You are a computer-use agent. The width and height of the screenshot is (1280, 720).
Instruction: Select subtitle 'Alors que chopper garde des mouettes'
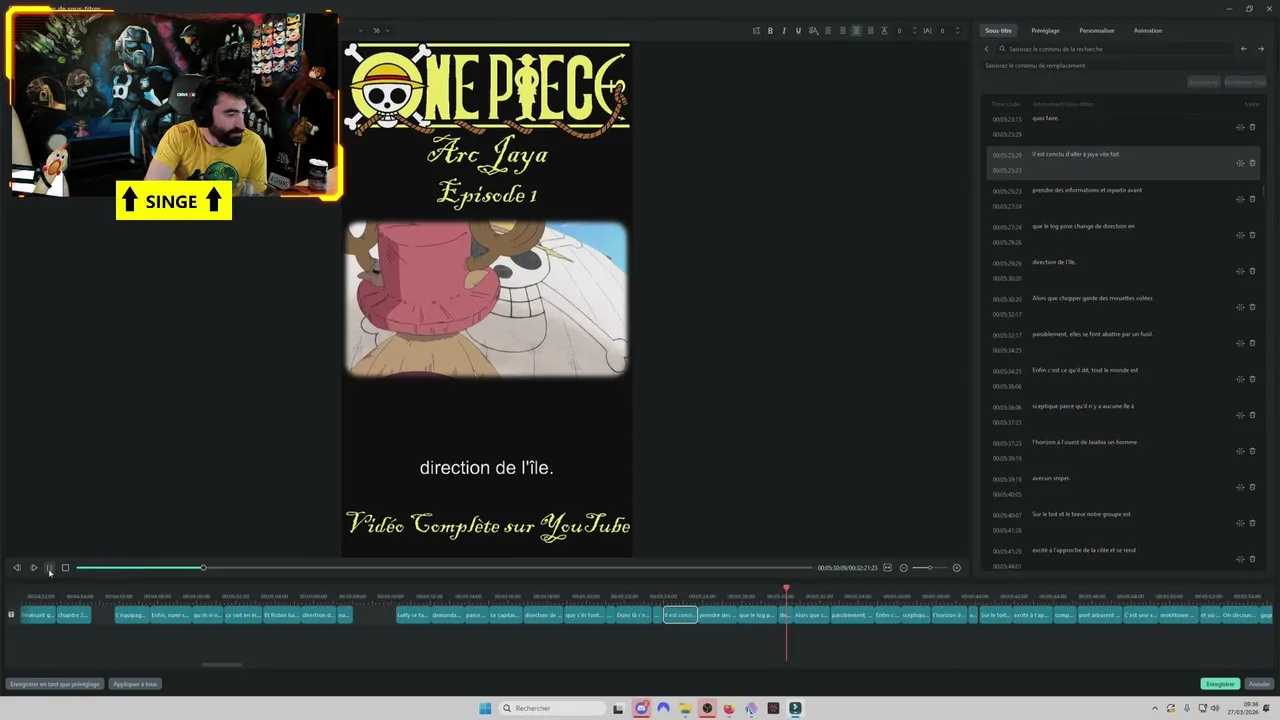(1123, 306)
